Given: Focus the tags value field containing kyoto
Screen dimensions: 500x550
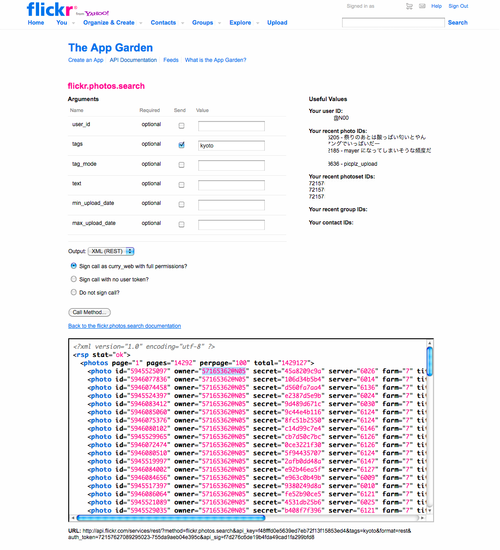Looking at the screenshot, I should pos(231,146).
